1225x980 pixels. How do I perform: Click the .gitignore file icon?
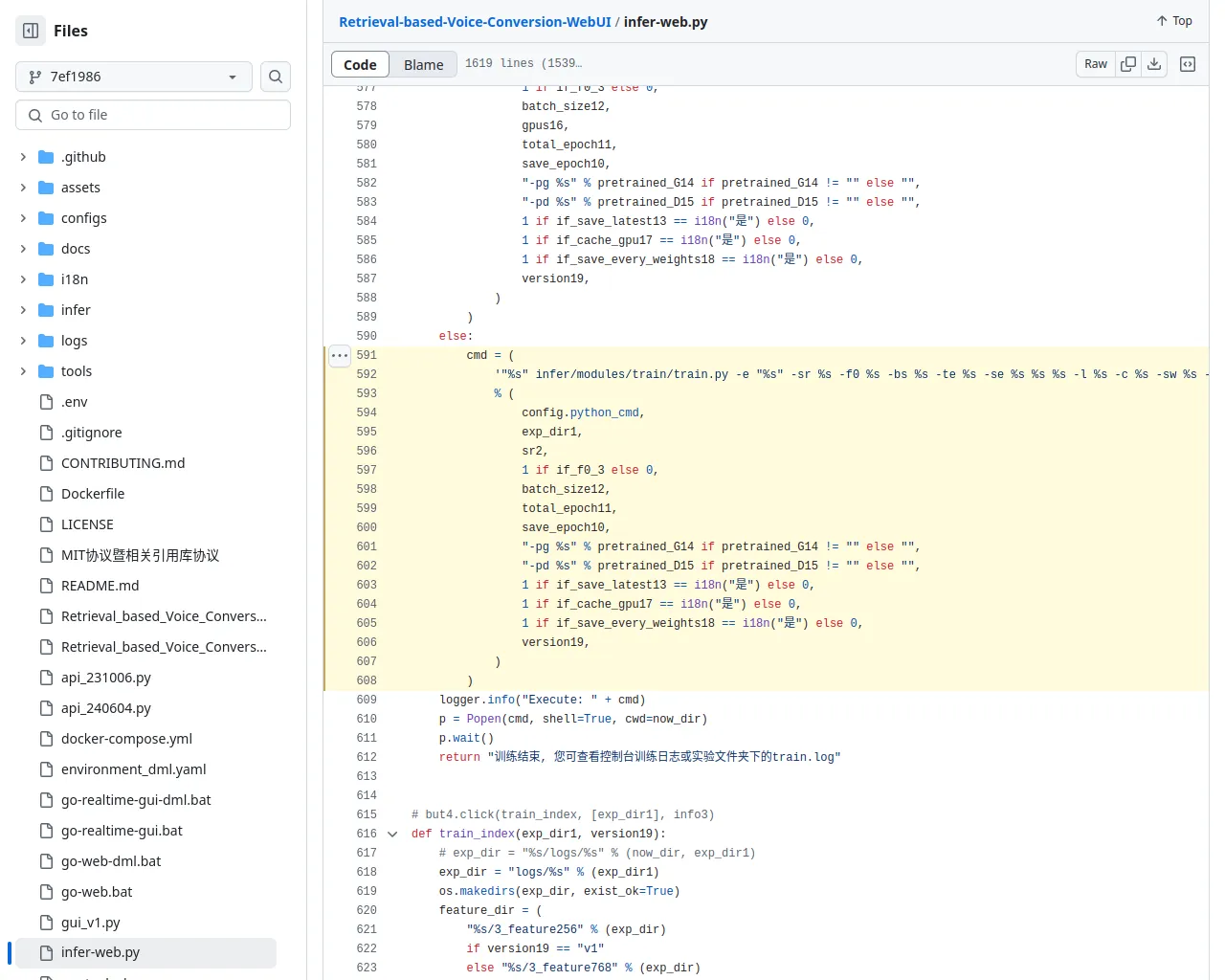[46, 433]
